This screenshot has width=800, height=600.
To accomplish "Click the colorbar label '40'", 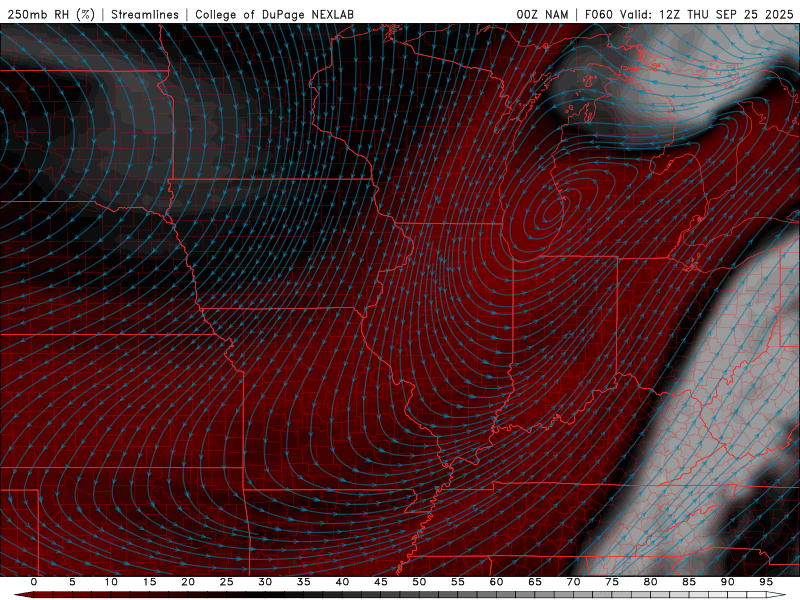I will 342,582.
